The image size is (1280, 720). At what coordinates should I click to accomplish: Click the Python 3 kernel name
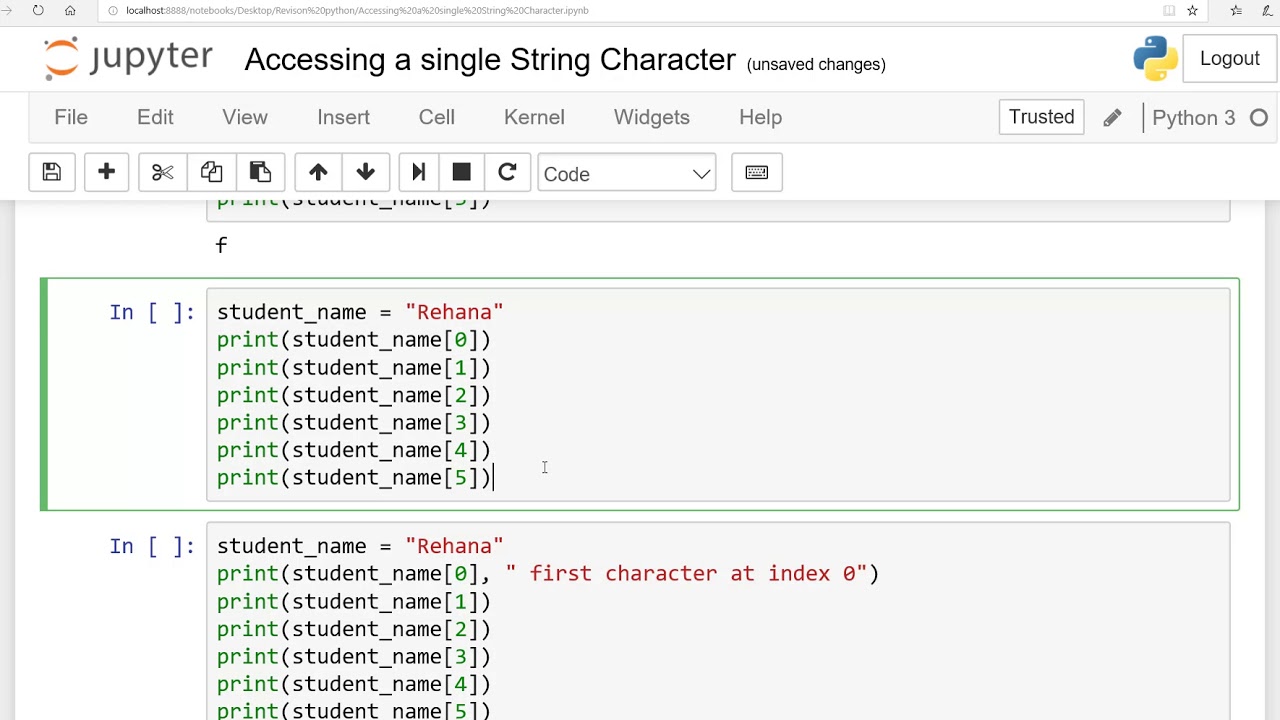[x=1193, y=118]
